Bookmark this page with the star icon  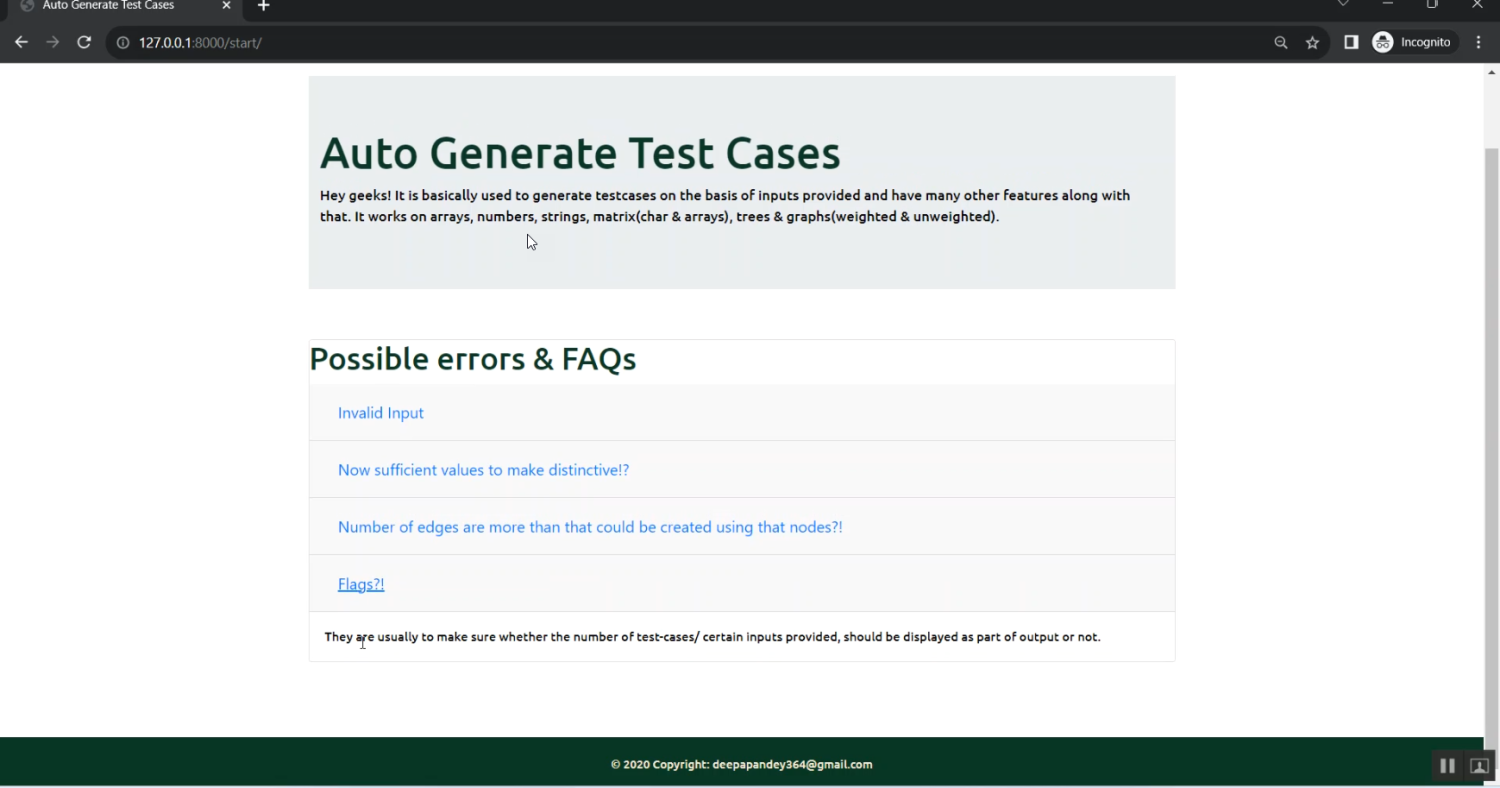click(x=1312, y=43)
